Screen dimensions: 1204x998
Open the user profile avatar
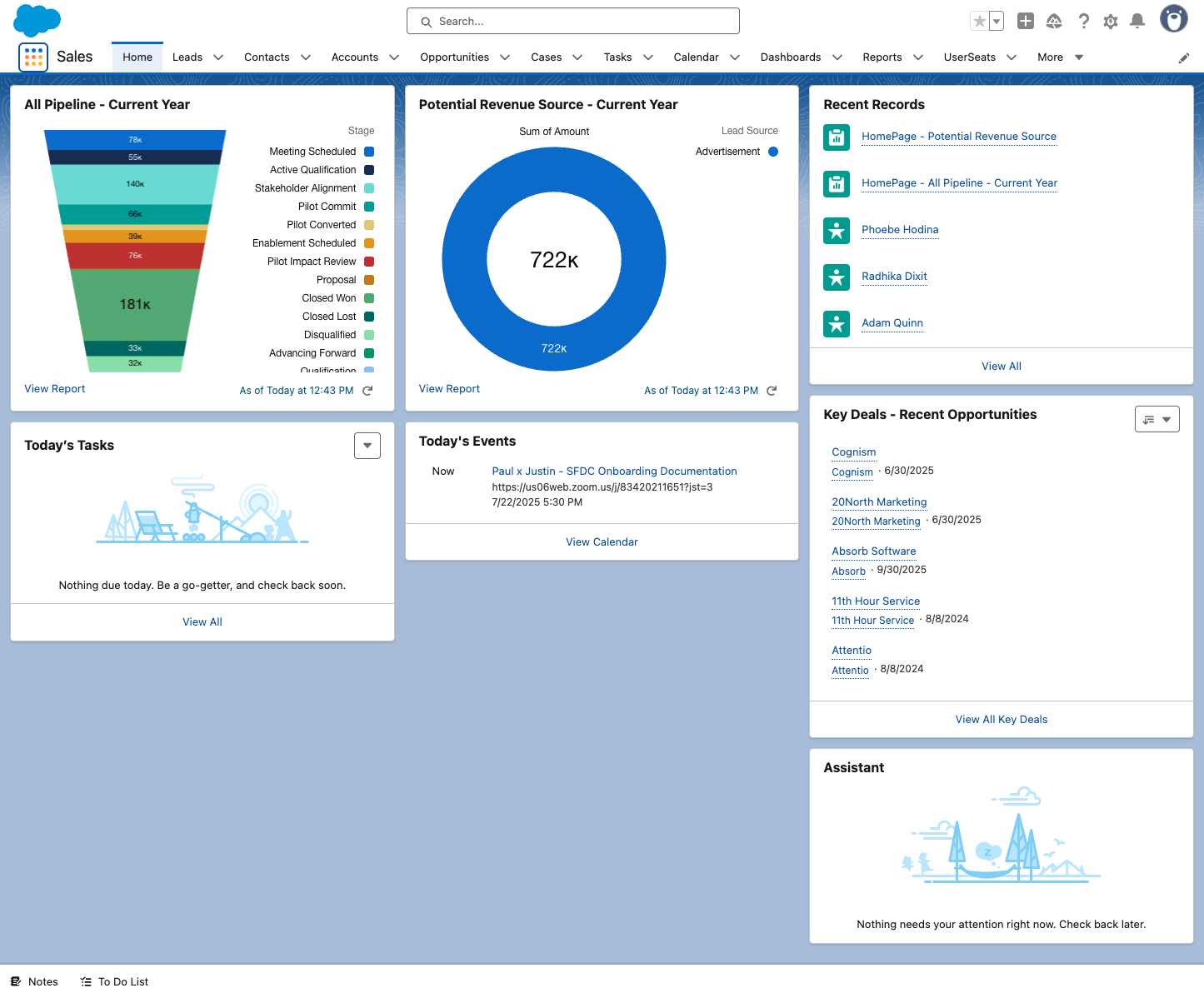pyautogui.click(x=1174, y=18)
